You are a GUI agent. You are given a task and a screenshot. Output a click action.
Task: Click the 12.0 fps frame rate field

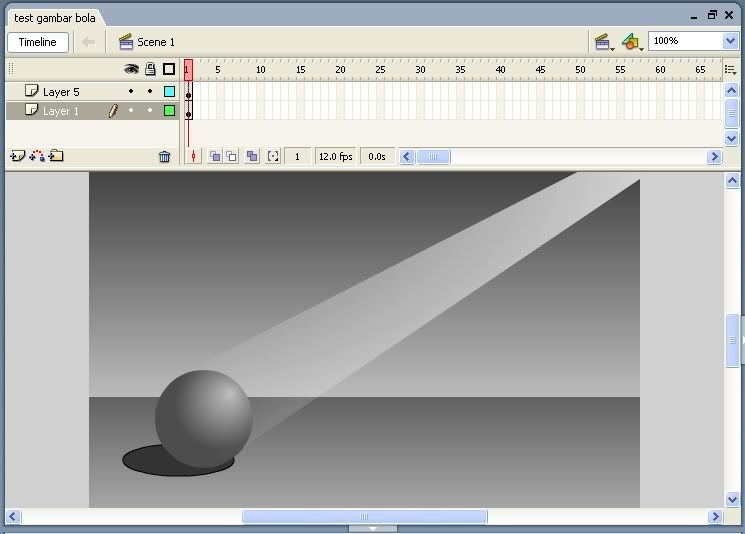[335, 156]
